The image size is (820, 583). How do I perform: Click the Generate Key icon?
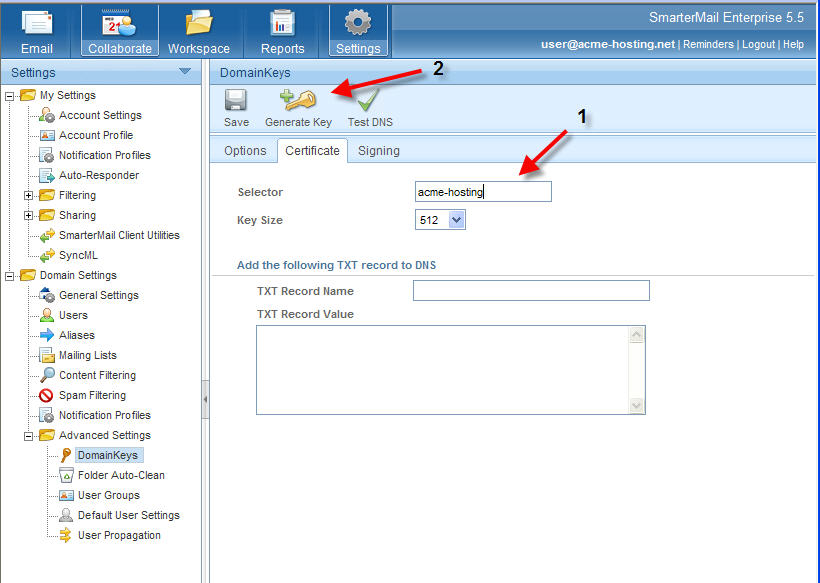click(298, 99)
